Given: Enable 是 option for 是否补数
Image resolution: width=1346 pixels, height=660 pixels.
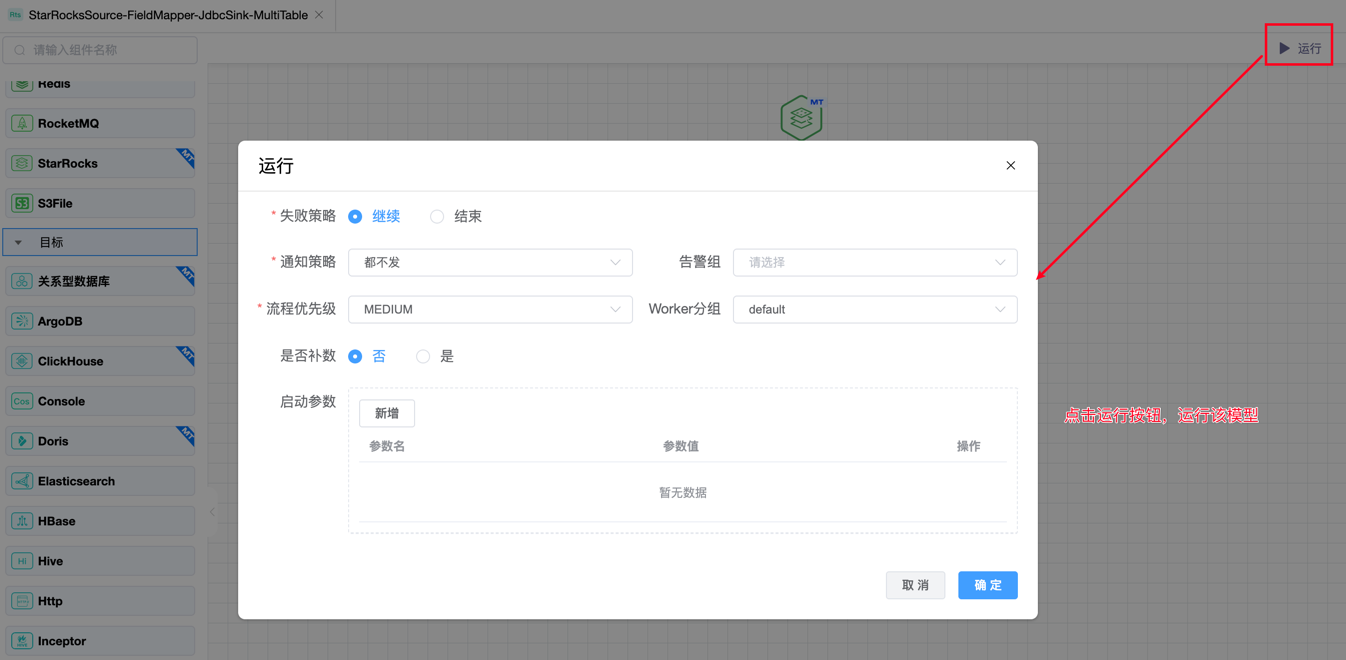Looking at the screenshot, I should 423,356.
